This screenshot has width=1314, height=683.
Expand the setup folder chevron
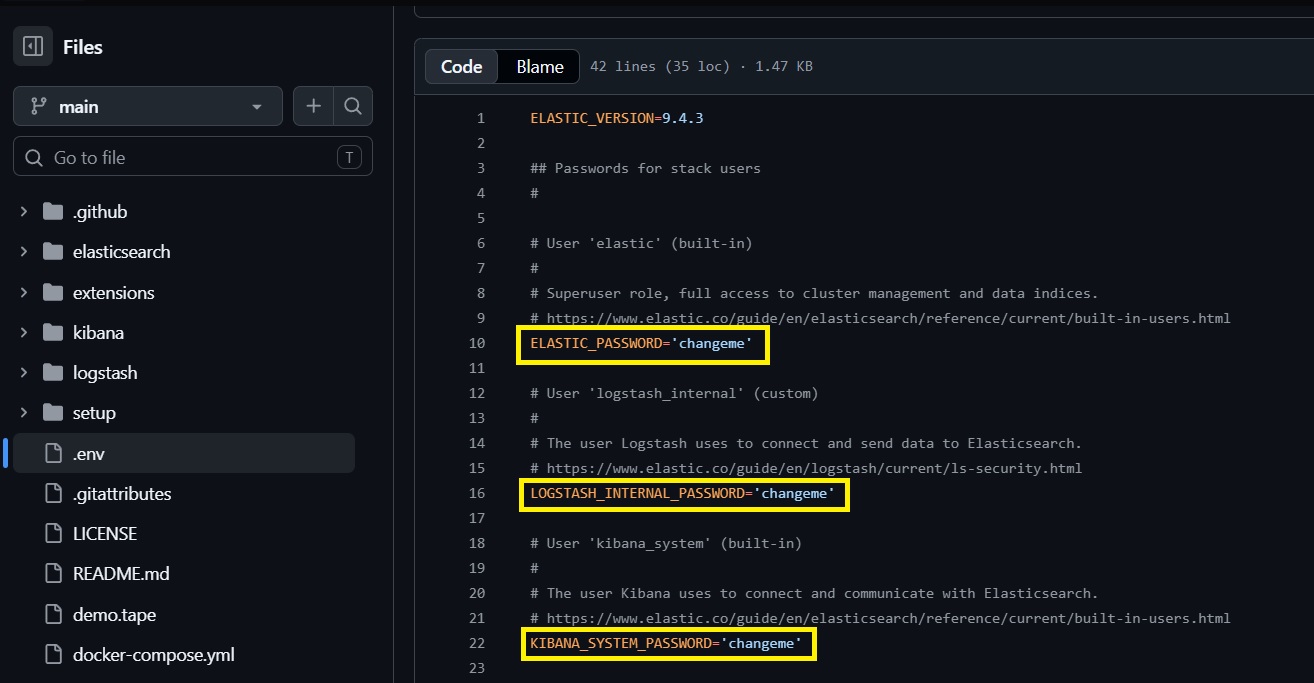click(x=24, y=413)
